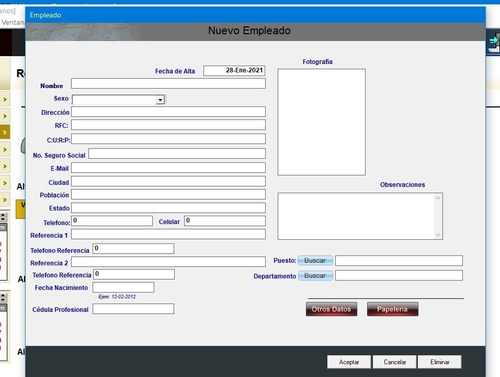Select the Fecha Nacimiento date field

click(123, 288)
